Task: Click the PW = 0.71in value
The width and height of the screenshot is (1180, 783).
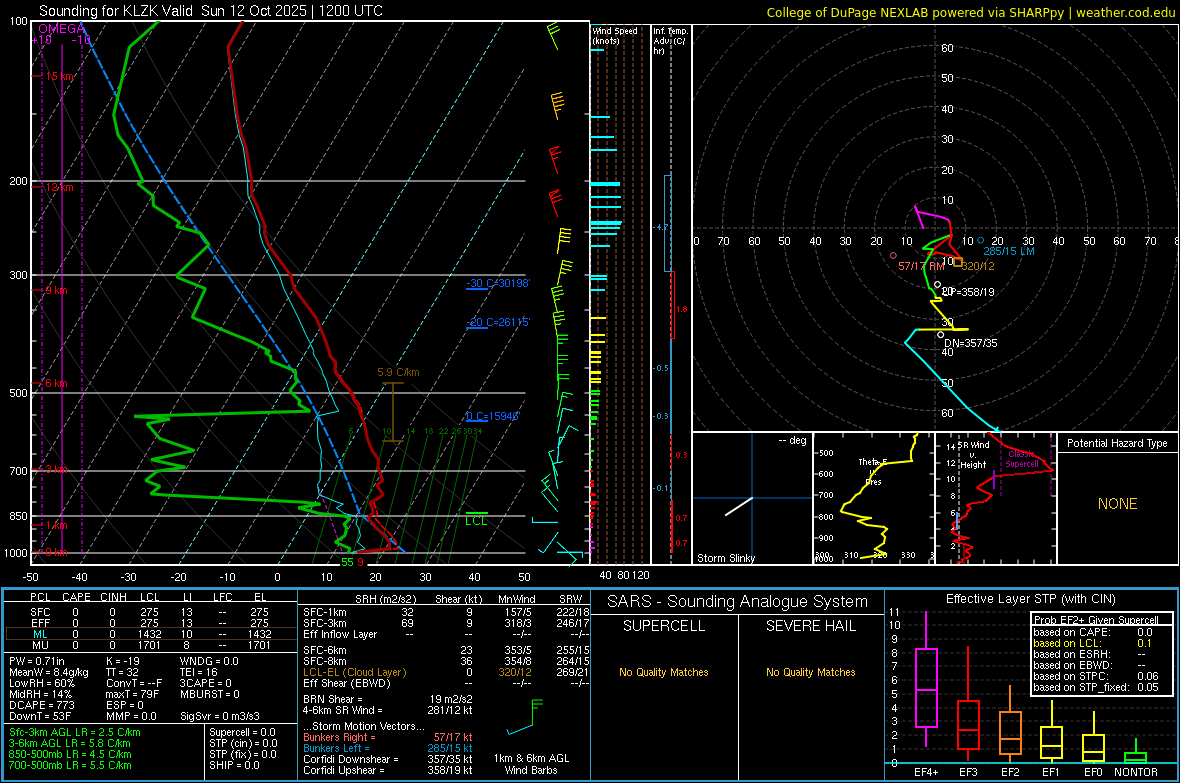Action: pyautogui.click(x=37, y=661)
